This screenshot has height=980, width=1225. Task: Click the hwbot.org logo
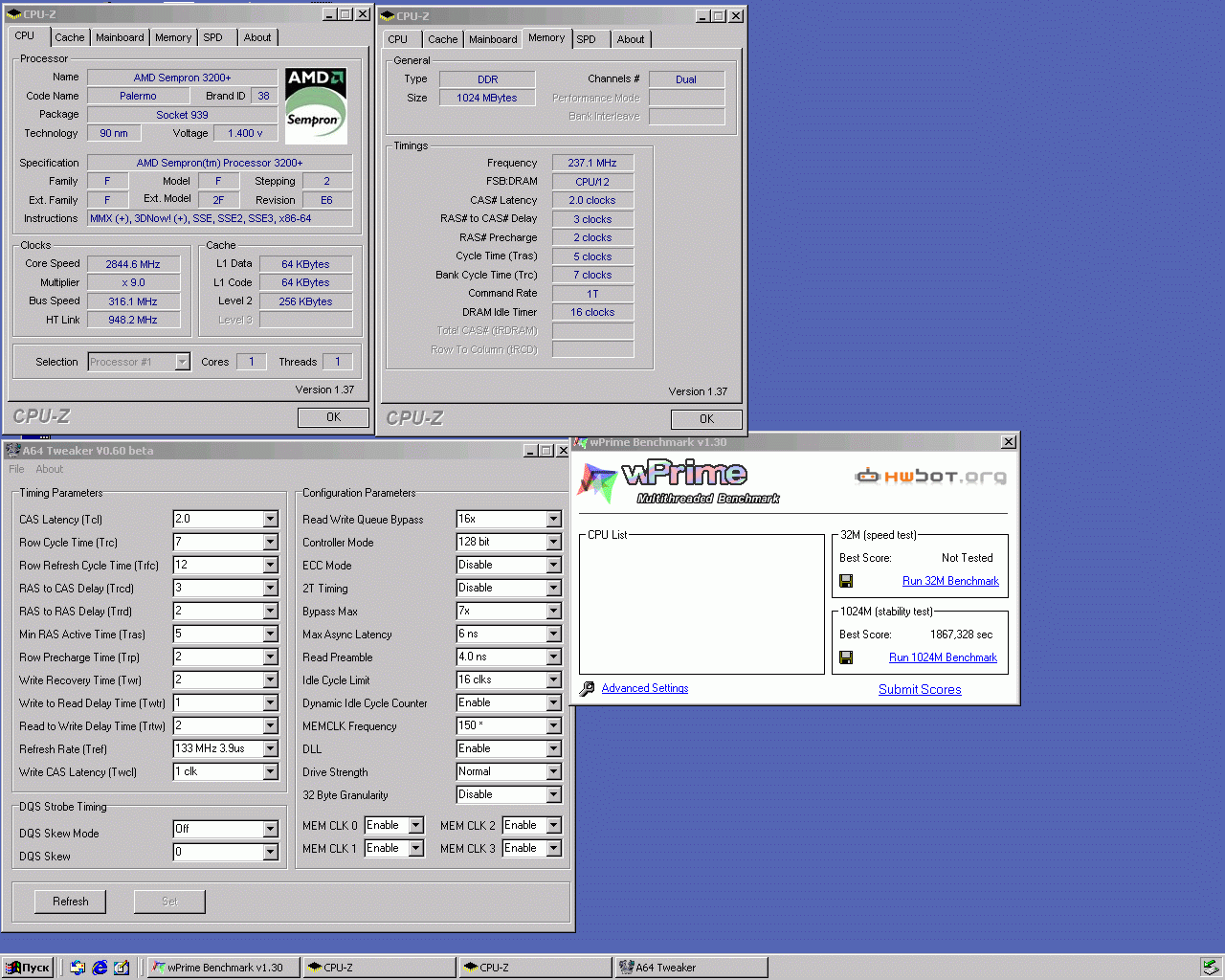coord(931,476)
